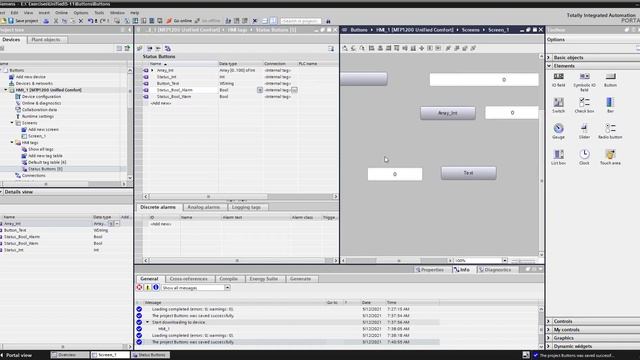Image resolution: width=640 pixels, height=360 pixels.
Task: Switch to the Analog alarms tab
Action: 203,207
